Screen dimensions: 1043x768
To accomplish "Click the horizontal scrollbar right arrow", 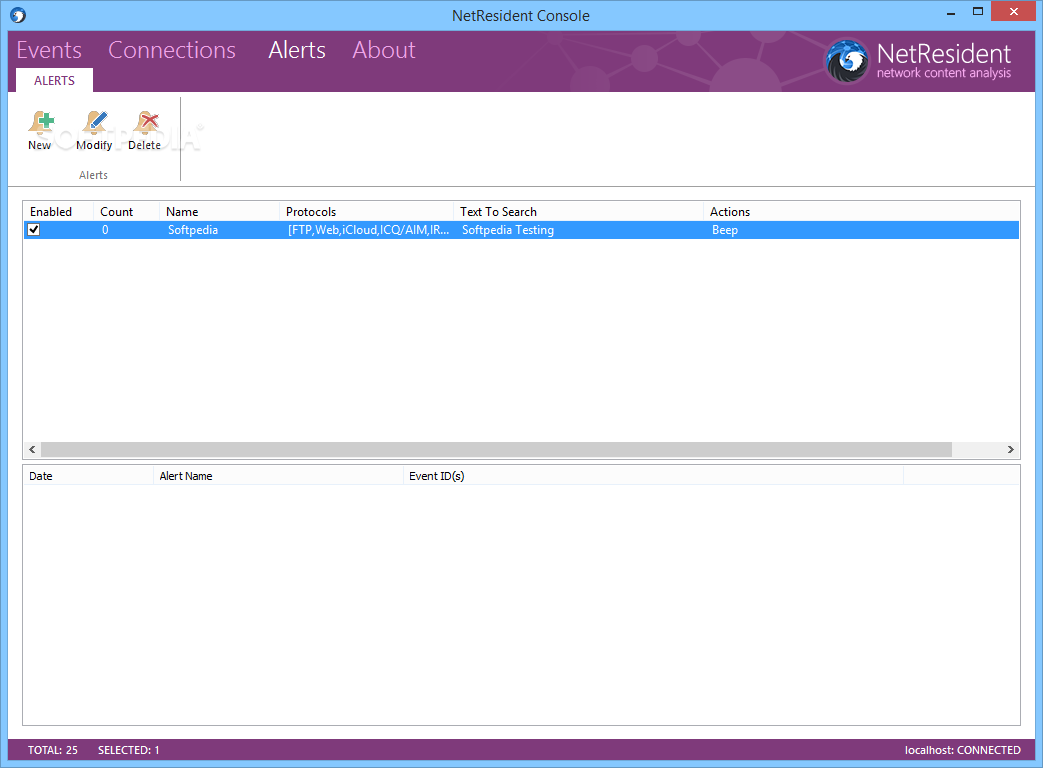I will click(x=1010, y=449).
